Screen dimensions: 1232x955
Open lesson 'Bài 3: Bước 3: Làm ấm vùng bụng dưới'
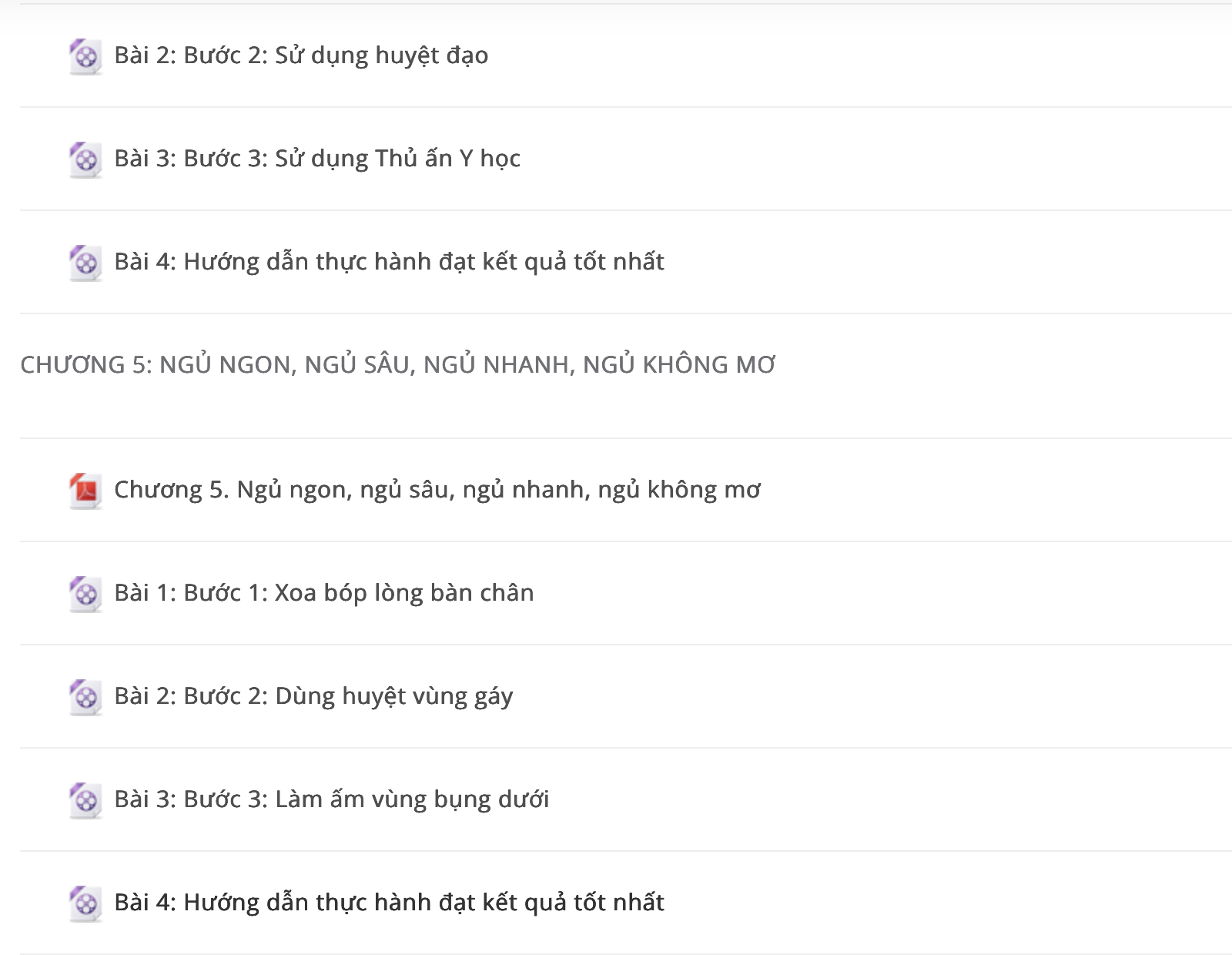coord(332,800)
